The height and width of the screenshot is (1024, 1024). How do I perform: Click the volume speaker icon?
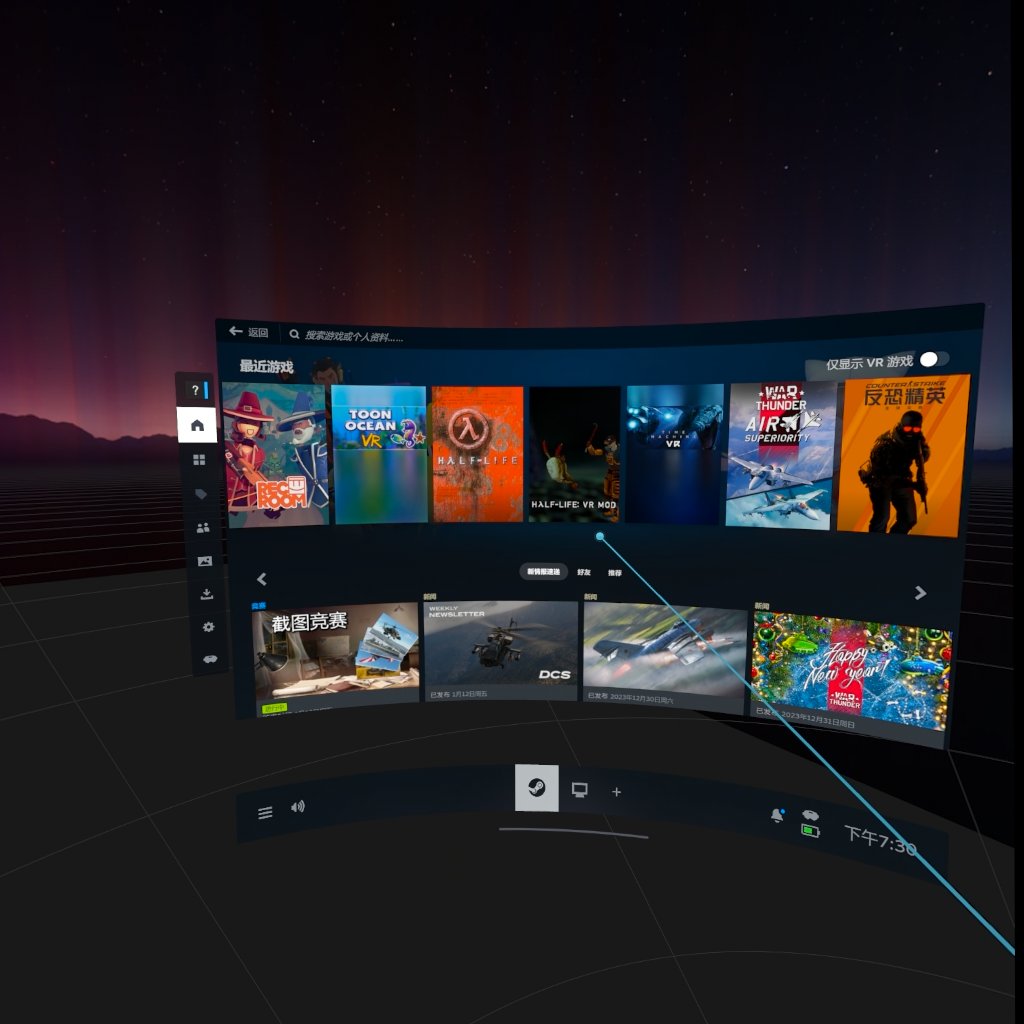[298, 807]
